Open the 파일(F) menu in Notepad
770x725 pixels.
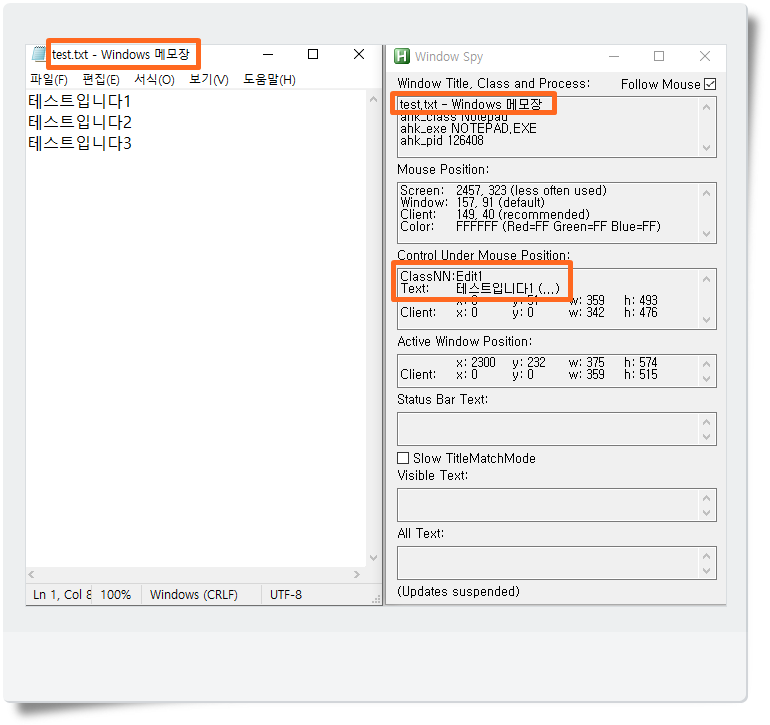[x=49, y=80]
